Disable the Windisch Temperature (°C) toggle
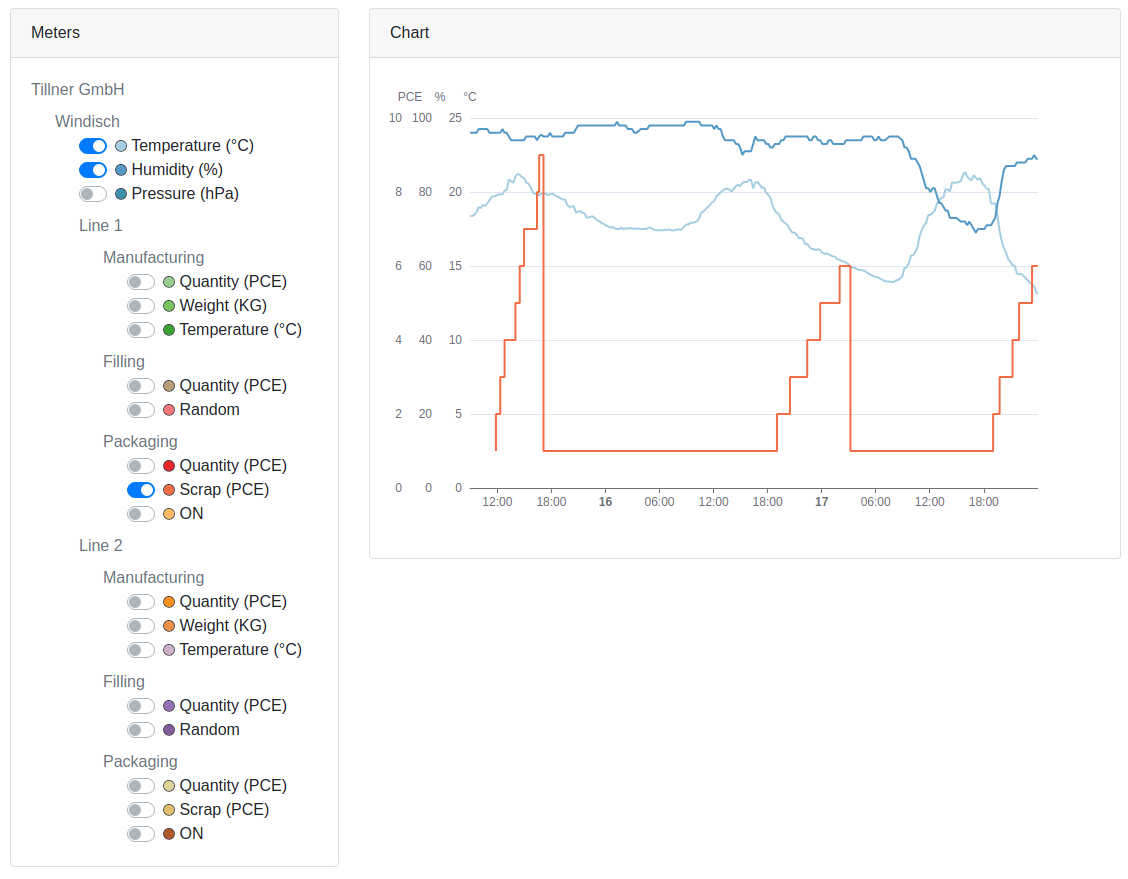The image size is (1128, 879). click(93, 146)
